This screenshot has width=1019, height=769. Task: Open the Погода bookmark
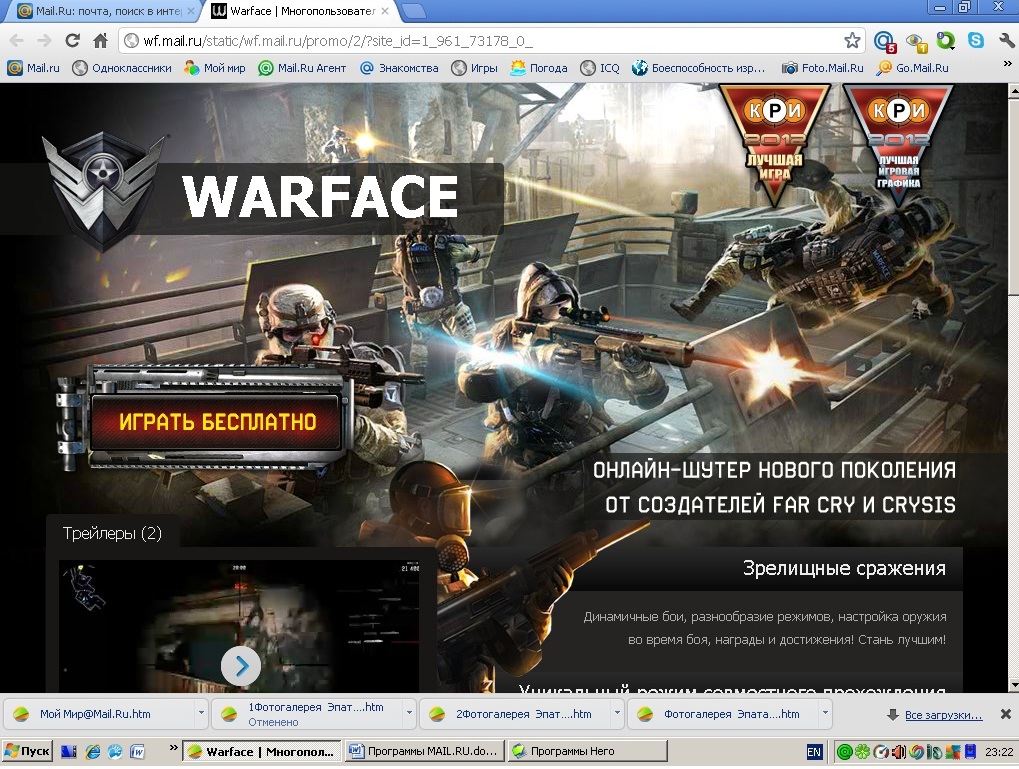point(539,68)
